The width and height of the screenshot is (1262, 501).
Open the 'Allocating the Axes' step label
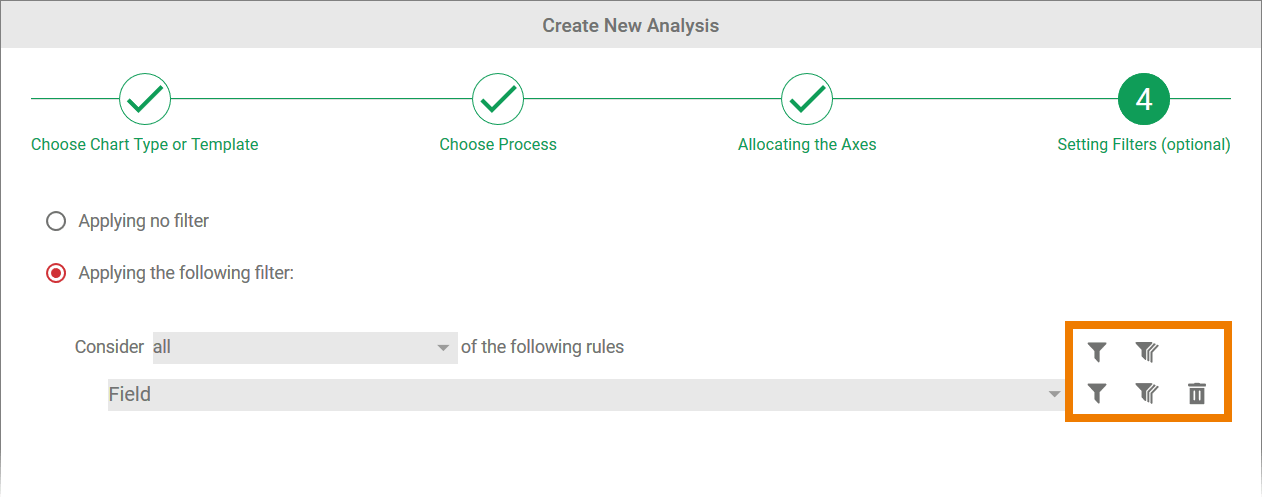807,145
